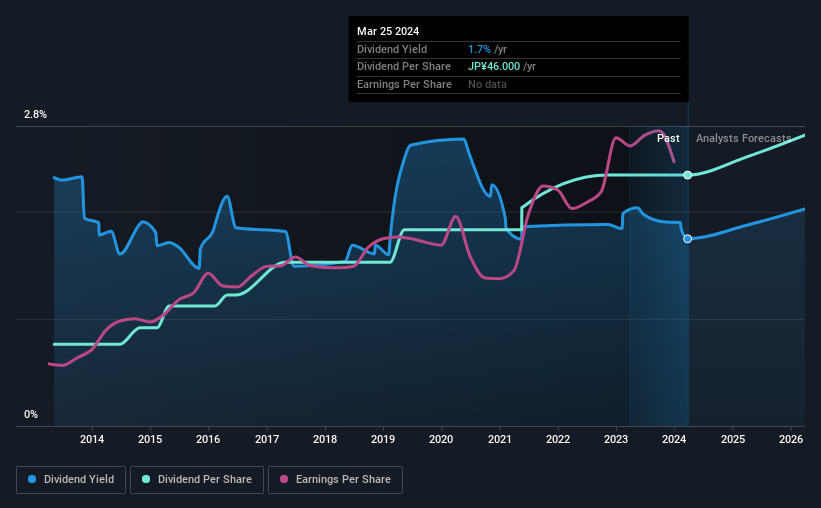
Task: Select the blue dividend yield data point marker
Action: [x=687, y=239]
